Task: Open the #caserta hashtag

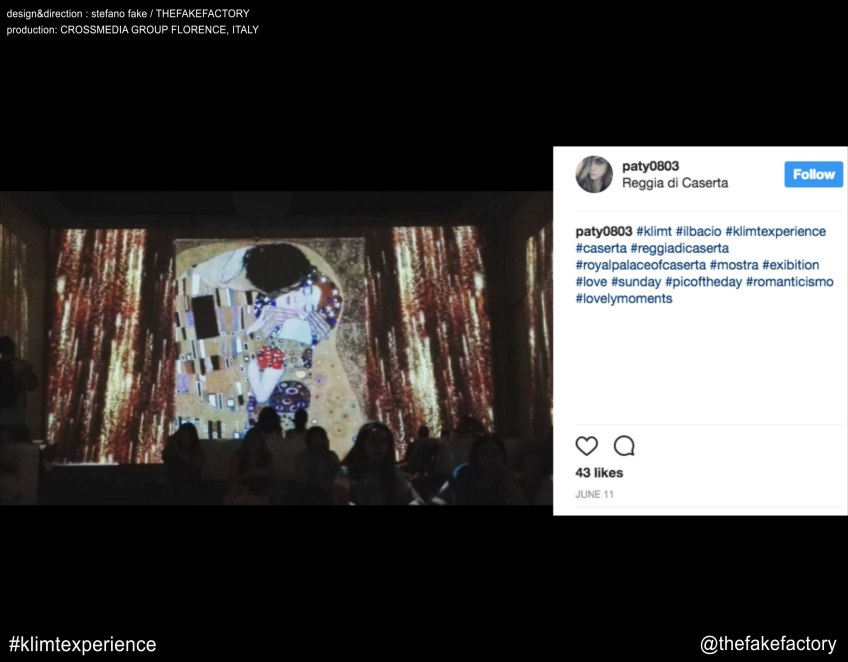Action: (601, 248)
